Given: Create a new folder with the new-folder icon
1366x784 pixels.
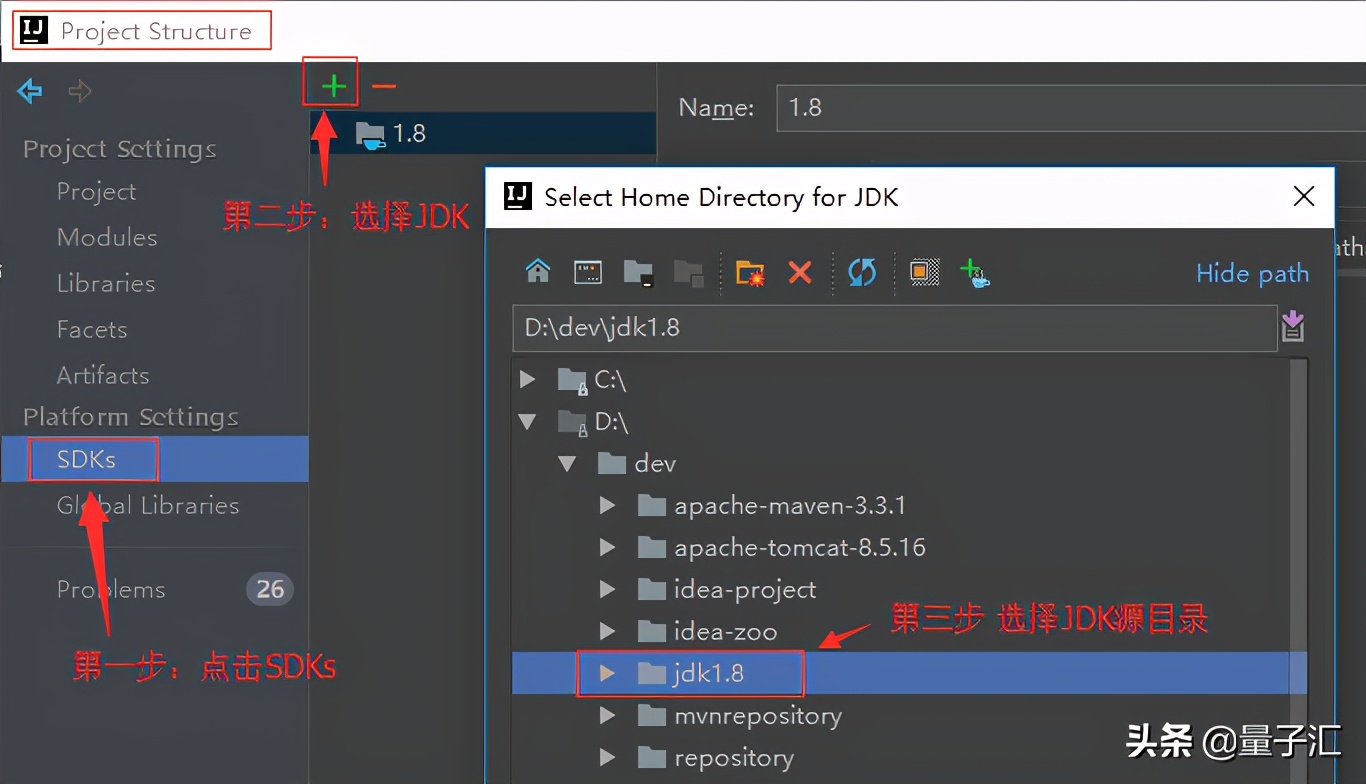Looking at the screenshot, I should point(748,271).
